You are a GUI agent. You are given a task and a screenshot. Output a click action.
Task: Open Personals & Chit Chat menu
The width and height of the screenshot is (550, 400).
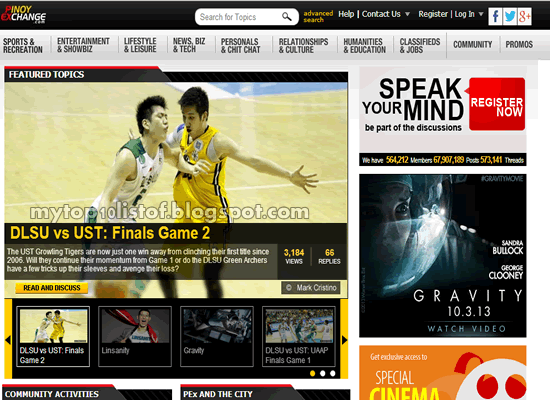241,45
